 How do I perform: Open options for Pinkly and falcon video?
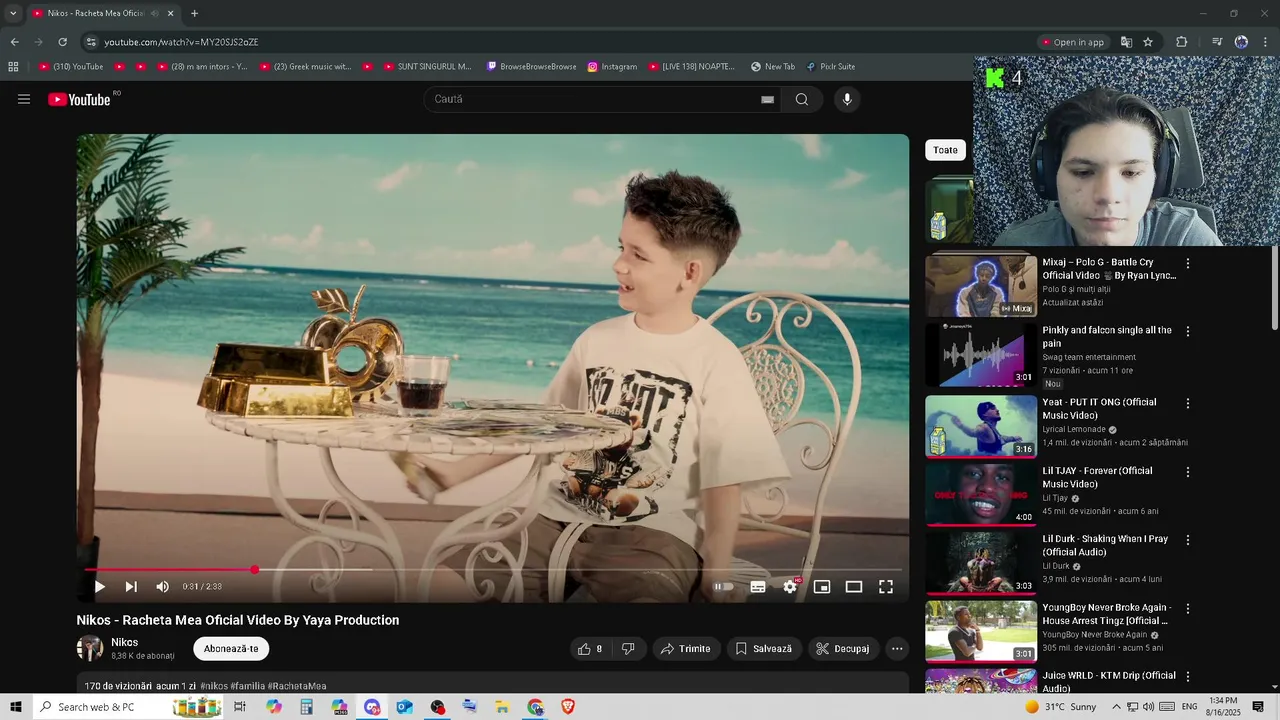coord(1188,331)
